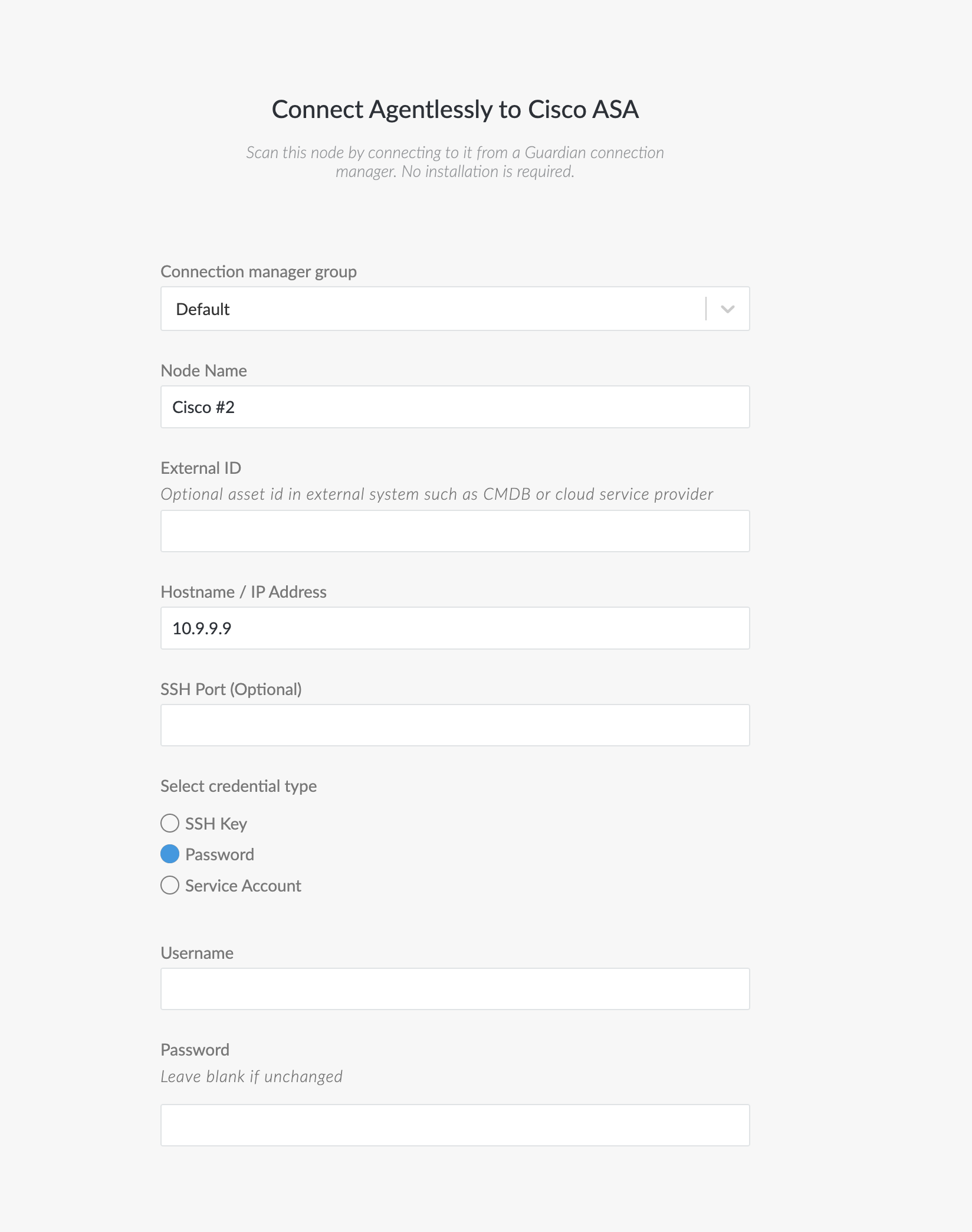Click the empty Username text box
This screenshot has width=972, height=1232.
pos(455,989)
